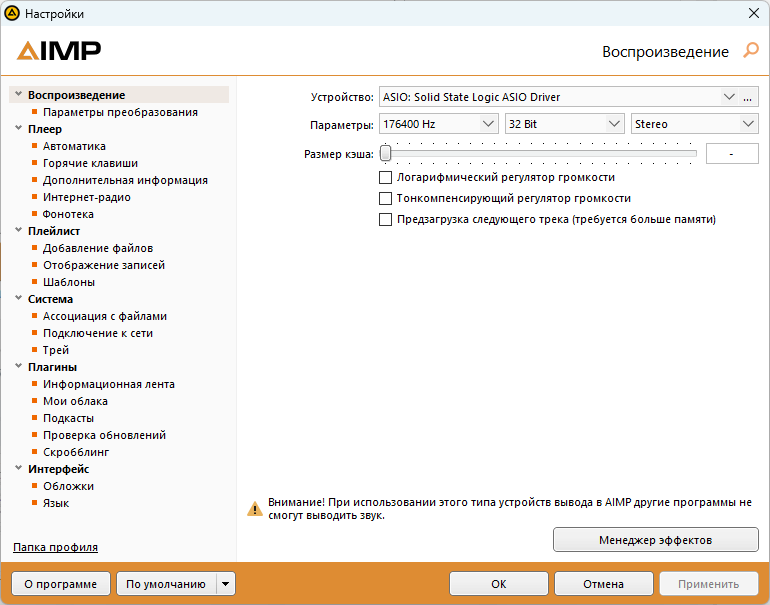Viewport: 770px width, 605px height.
Task: Enable Логарифмический регулятор громкости checkbox
Action: (385, 177)
